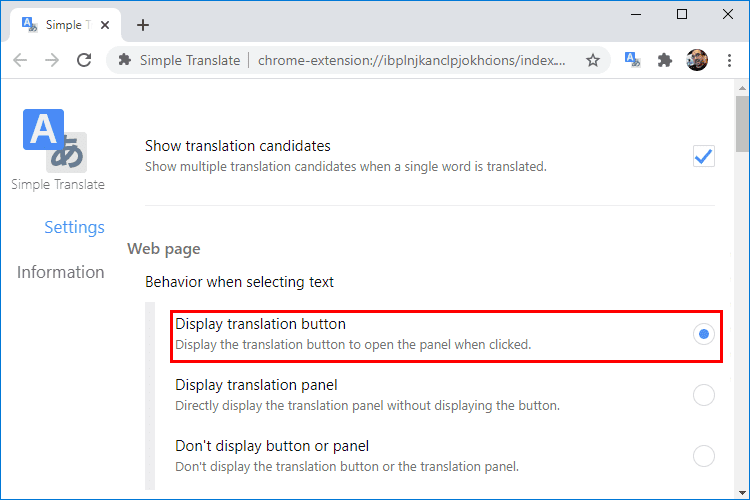This screenshot has width=750, height=500.
Task: Open the user profile avatar
Action: (x=697, y=60)
